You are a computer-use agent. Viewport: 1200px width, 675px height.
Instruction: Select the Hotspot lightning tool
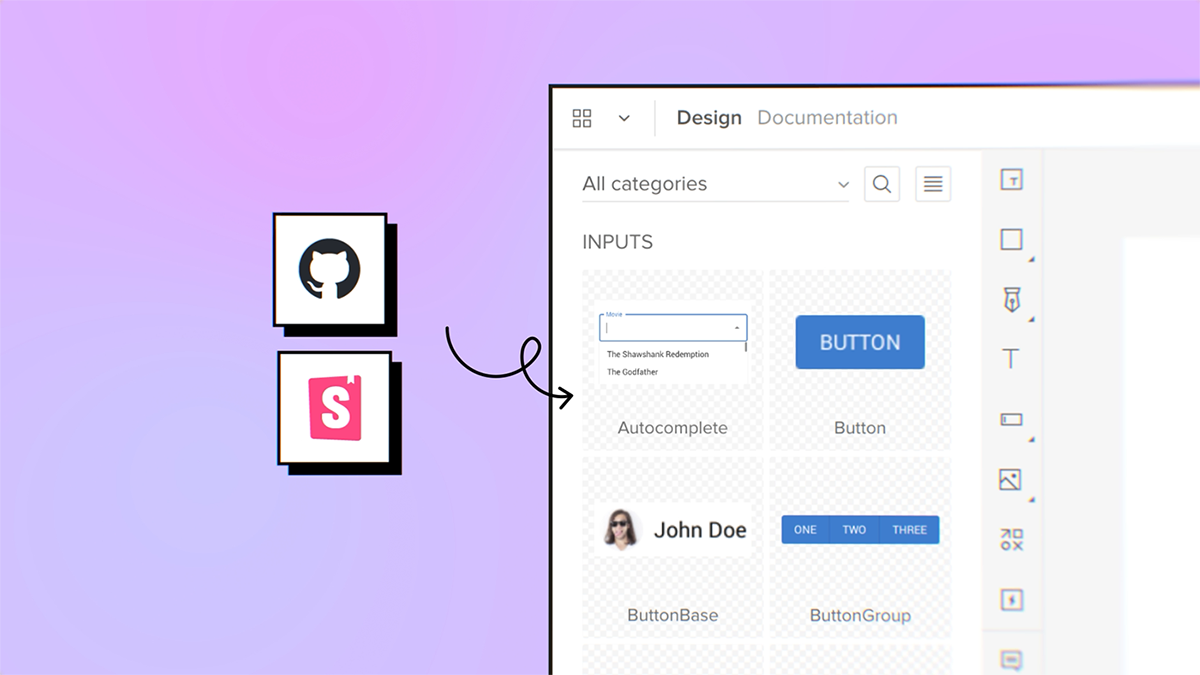tap(1011, 600)
